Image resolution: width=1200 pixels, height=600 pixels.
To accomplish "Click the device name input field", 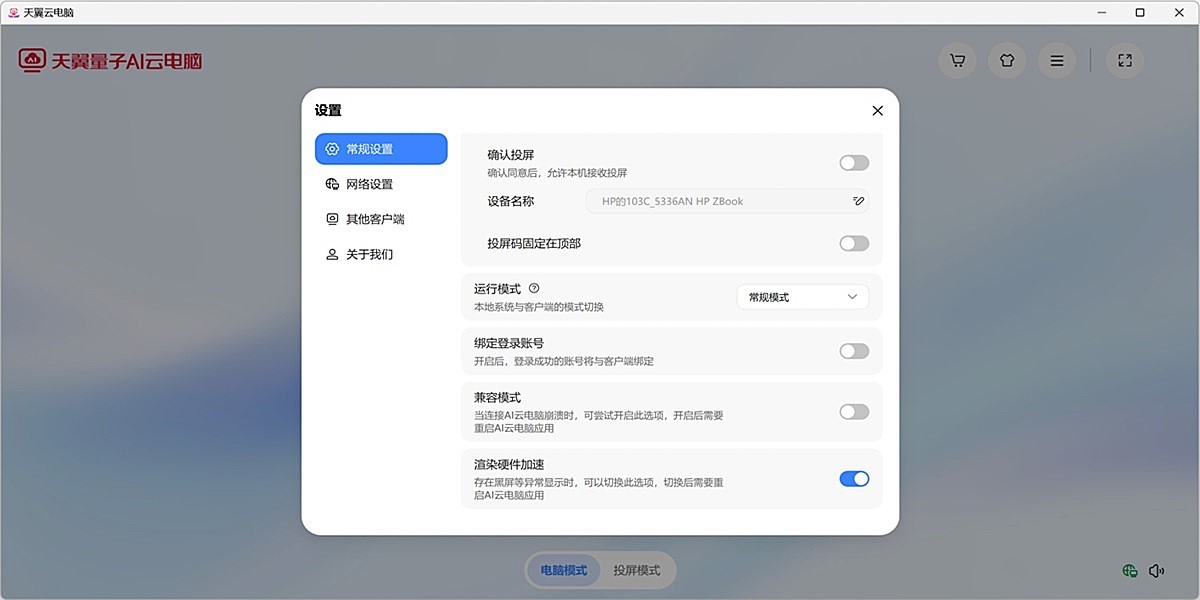I will click(x=720, y=201).
